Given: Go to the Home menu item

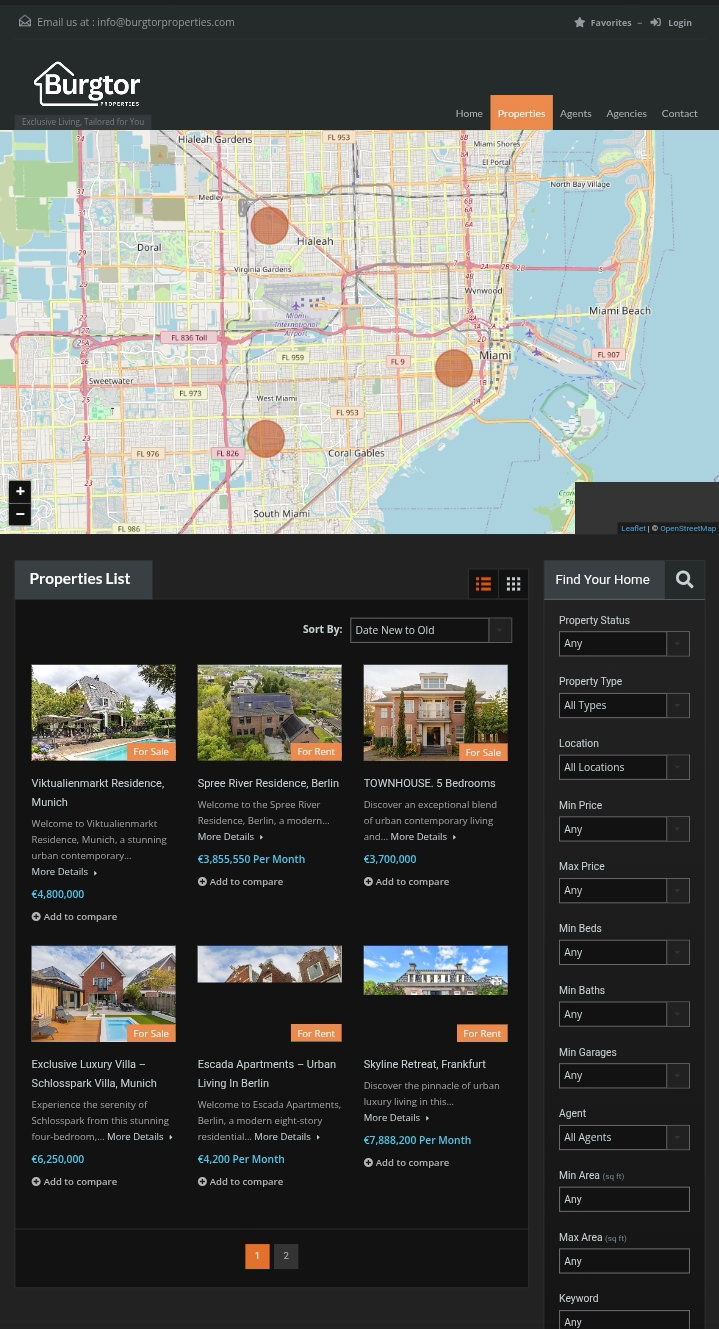Looking at the screenshot, I should tap(469, 113).
